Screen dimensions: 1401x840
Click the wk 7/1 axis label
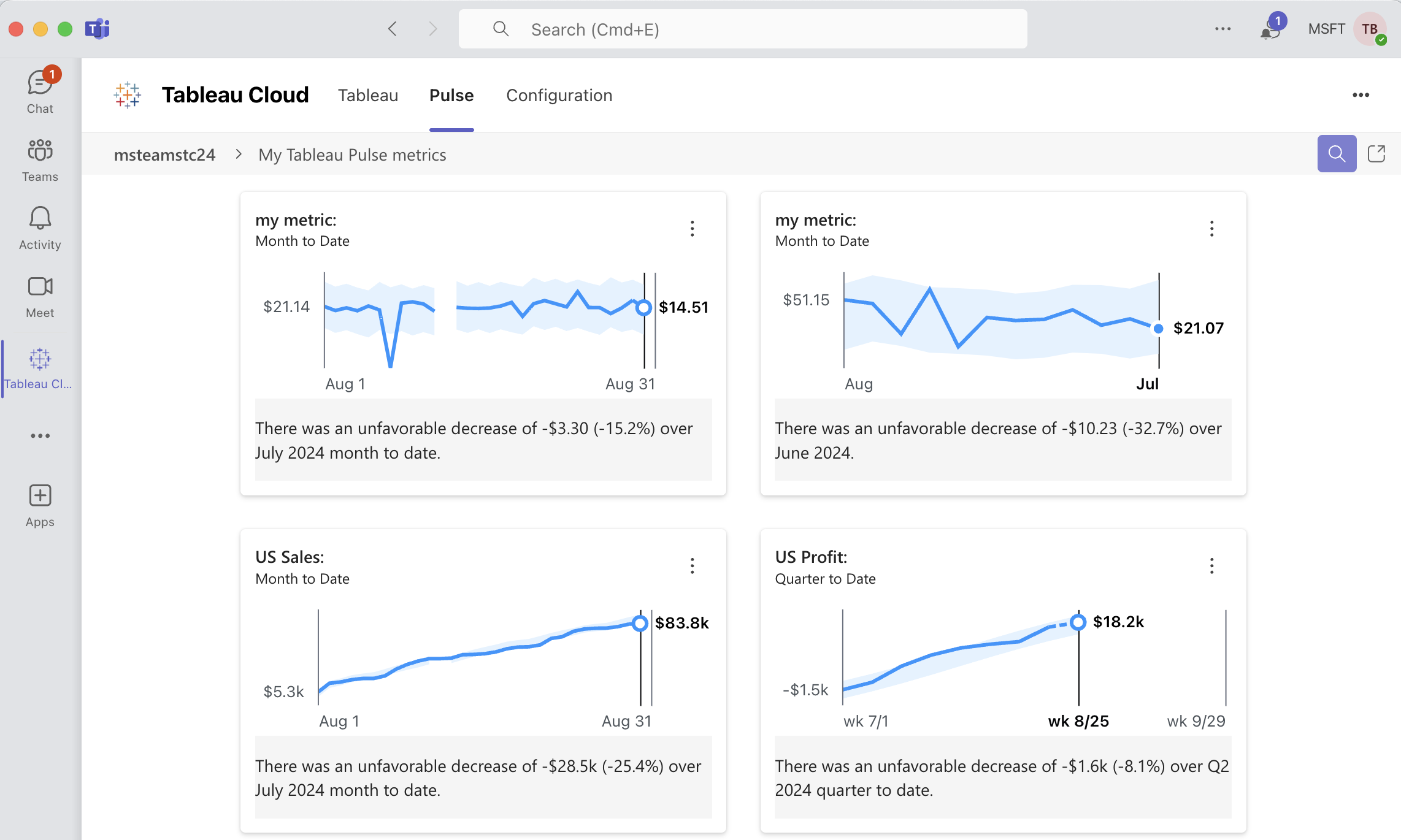(866, 721)
